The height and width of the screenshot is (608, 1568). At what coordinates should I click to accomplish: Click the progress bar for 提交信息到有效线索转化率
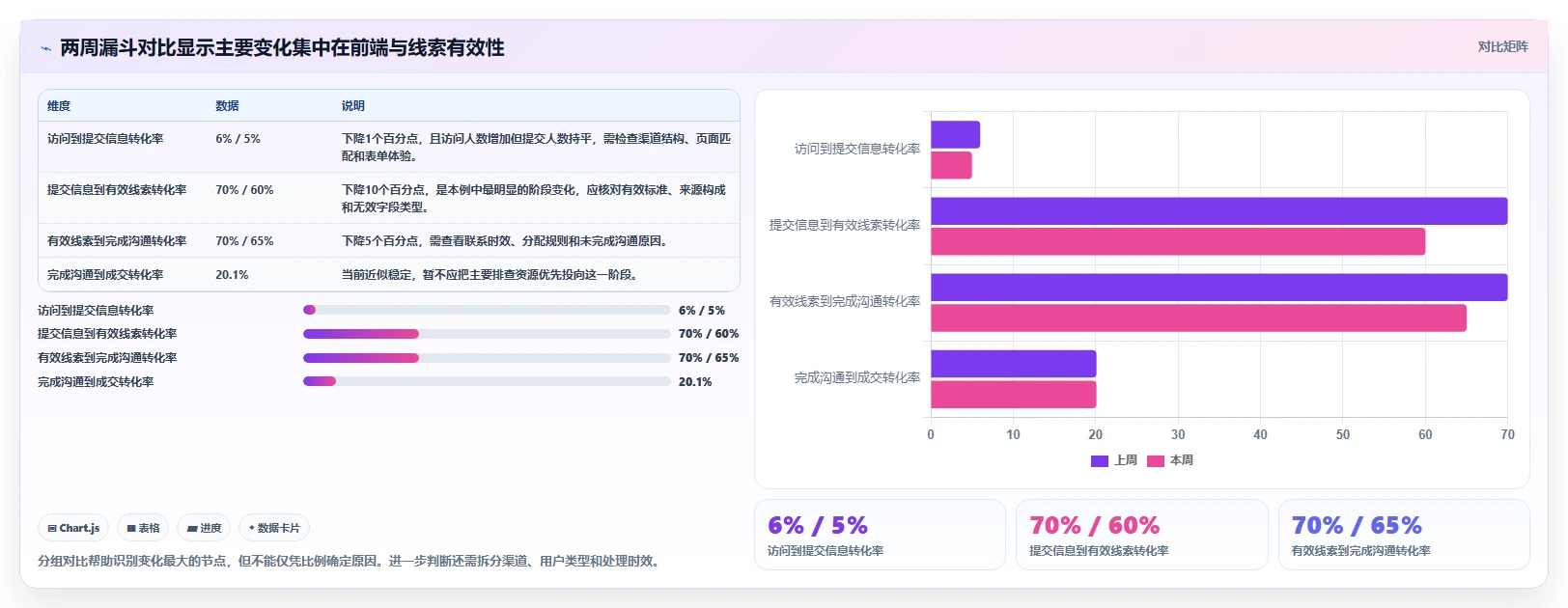coord(487,334)
